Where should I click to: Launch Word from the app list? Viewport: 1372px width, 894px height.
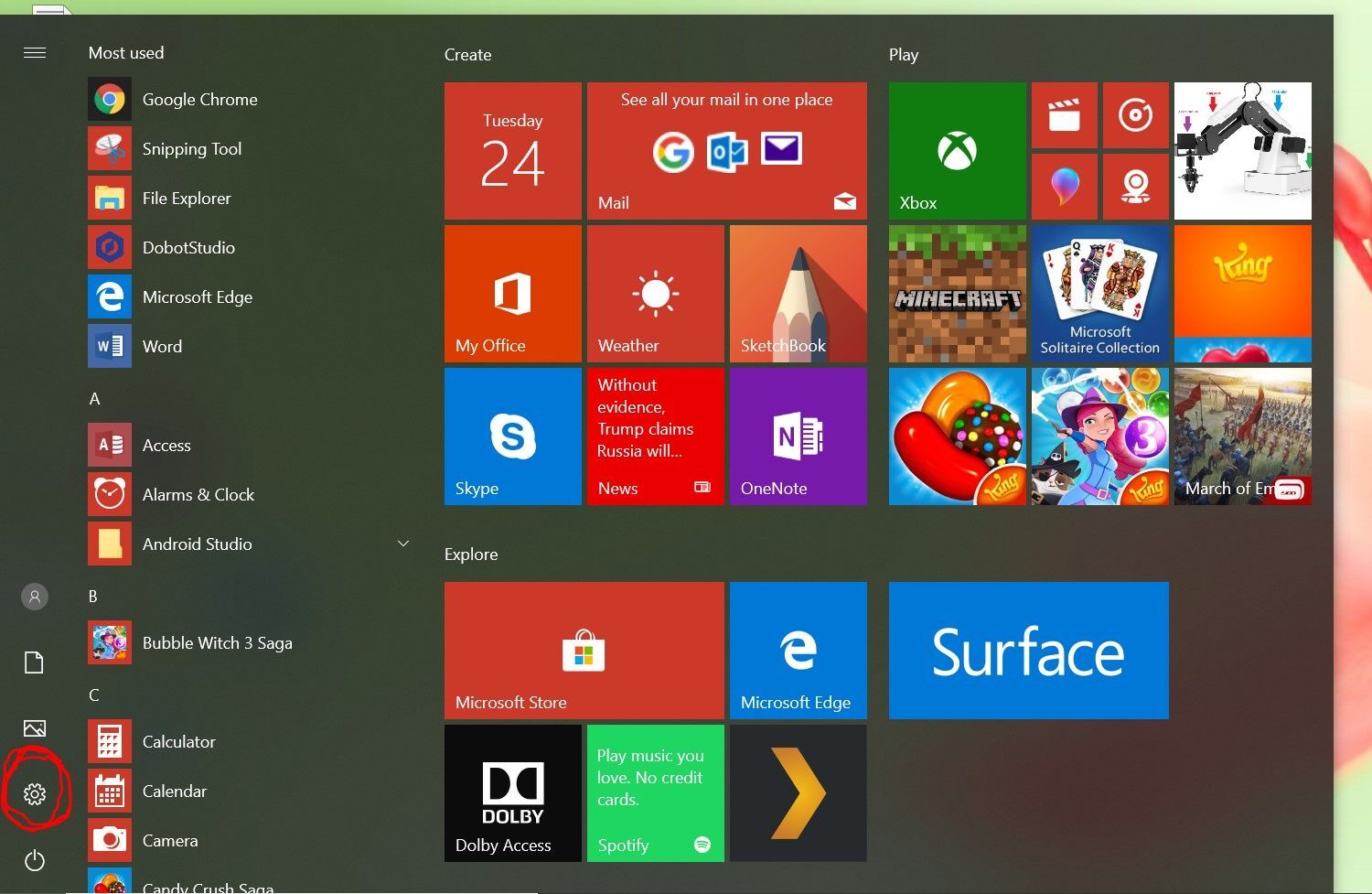247,347
